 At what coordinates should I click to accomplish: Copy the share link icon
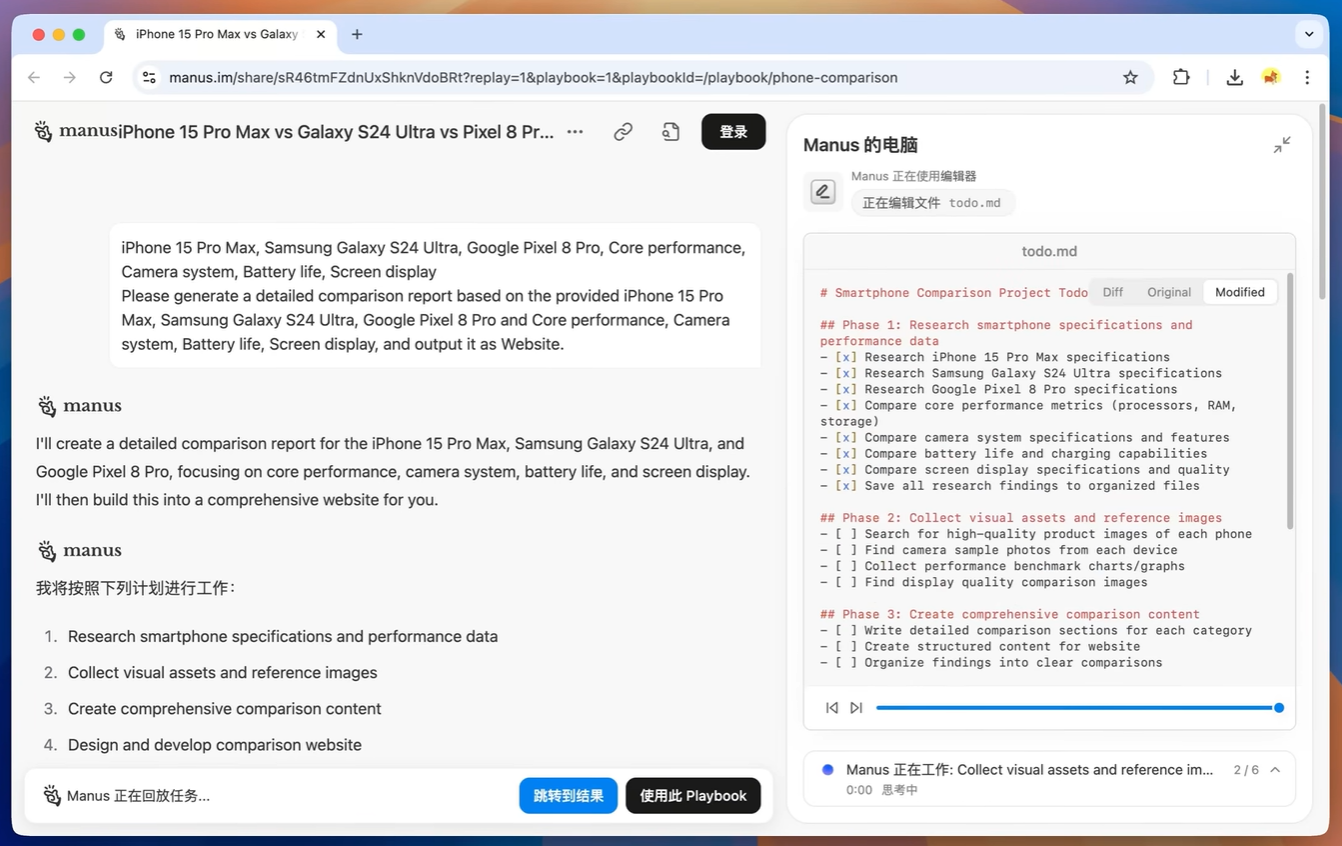[x=623, y=131]
